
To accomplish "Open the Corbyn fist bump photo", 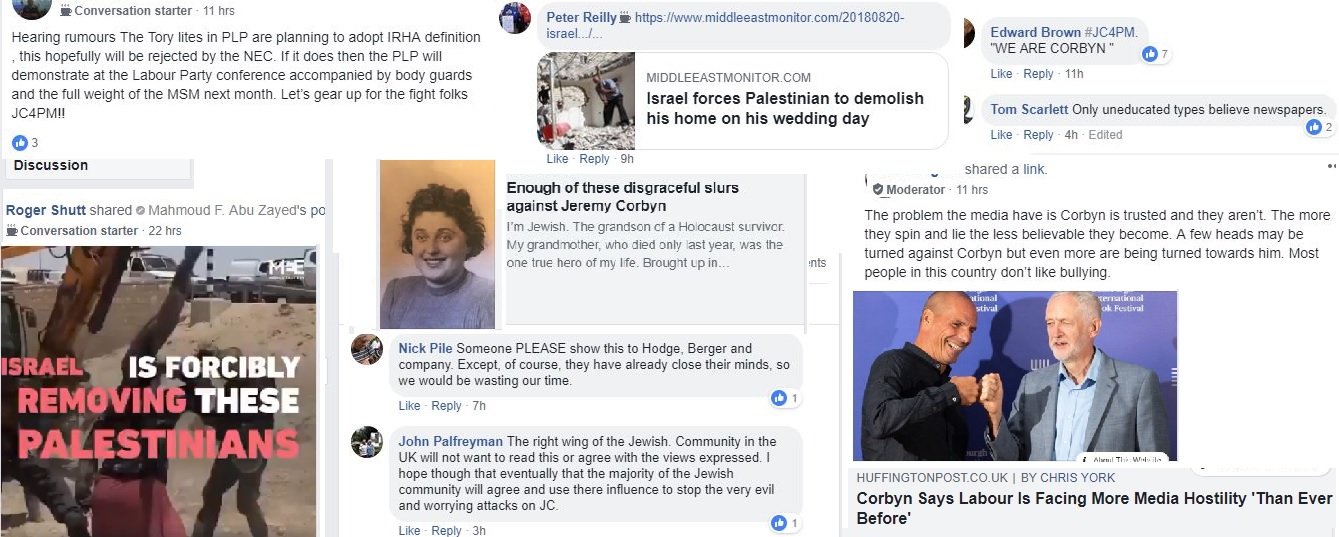I will point(1015,375).
